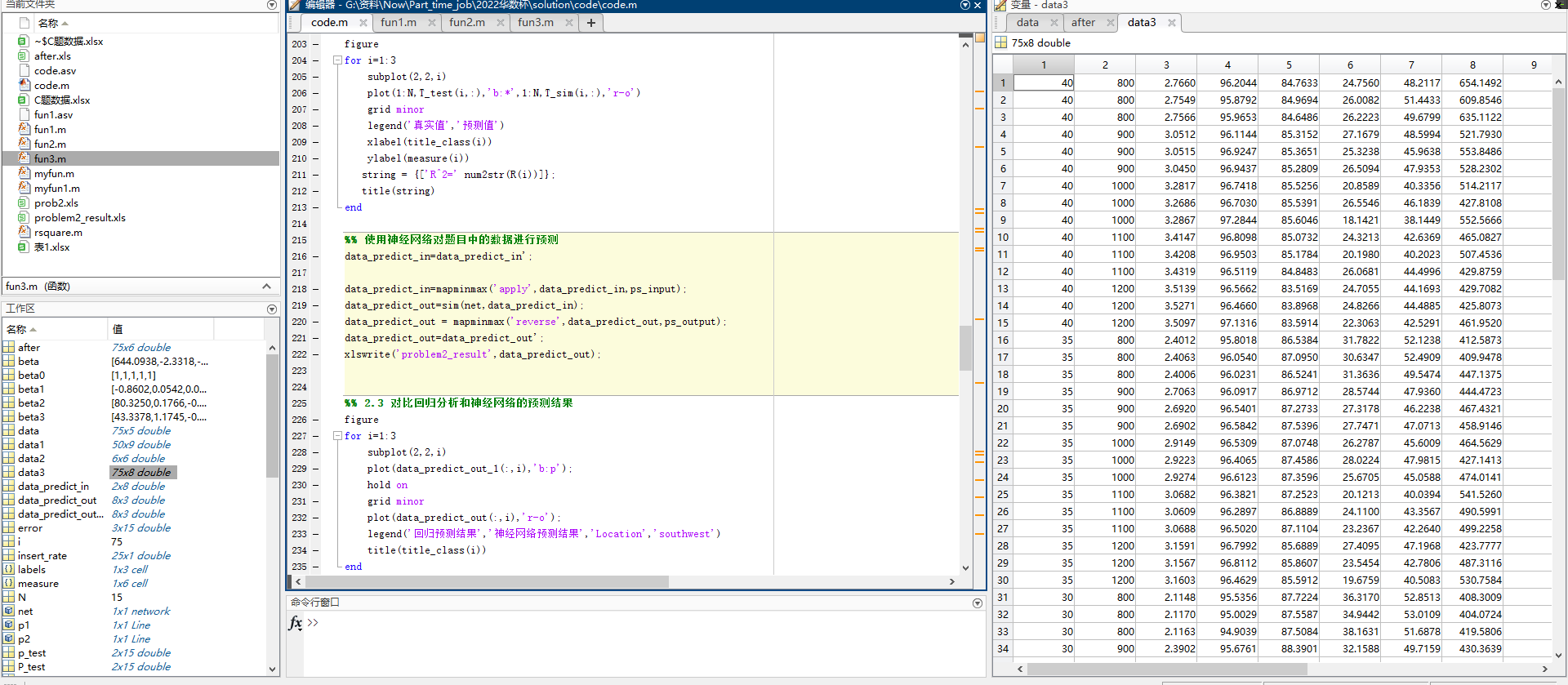Screen dimensions: 1568x685
Task: Open the code.m file in file list
Action: pos(51,85)
